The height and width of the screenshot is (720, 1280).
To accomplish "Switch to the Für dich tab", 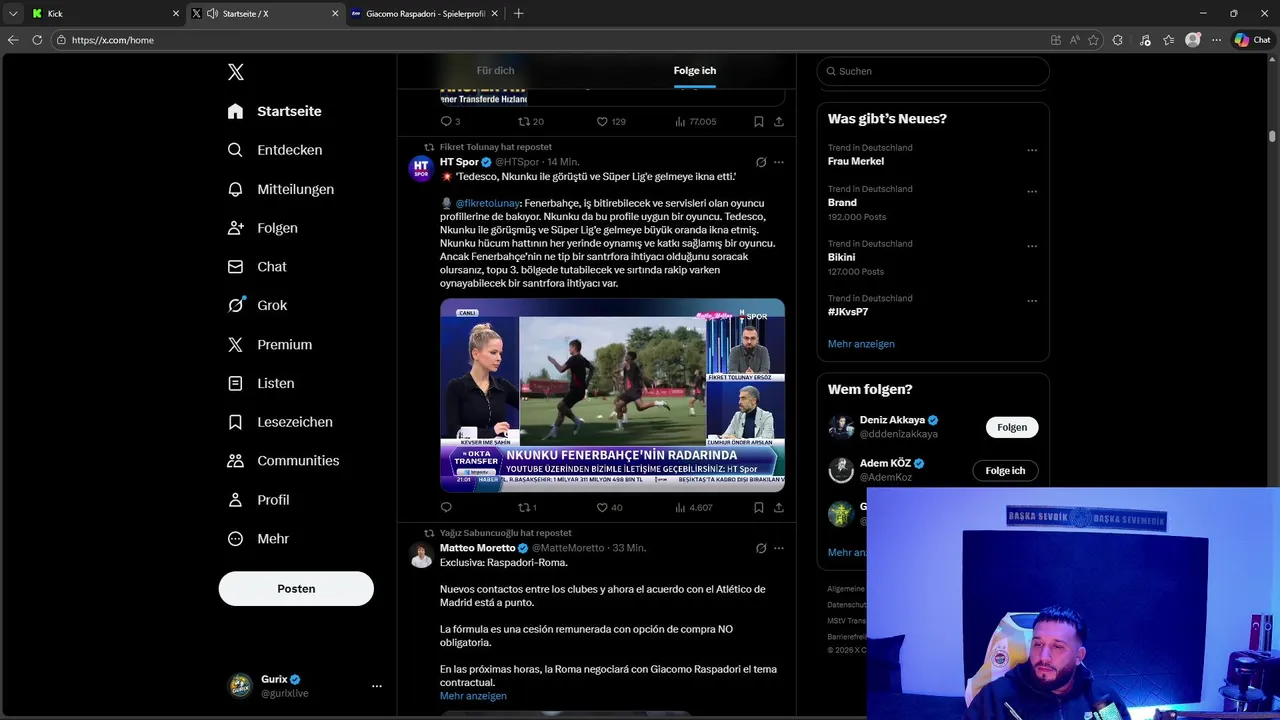I will [x=495, y=71].
